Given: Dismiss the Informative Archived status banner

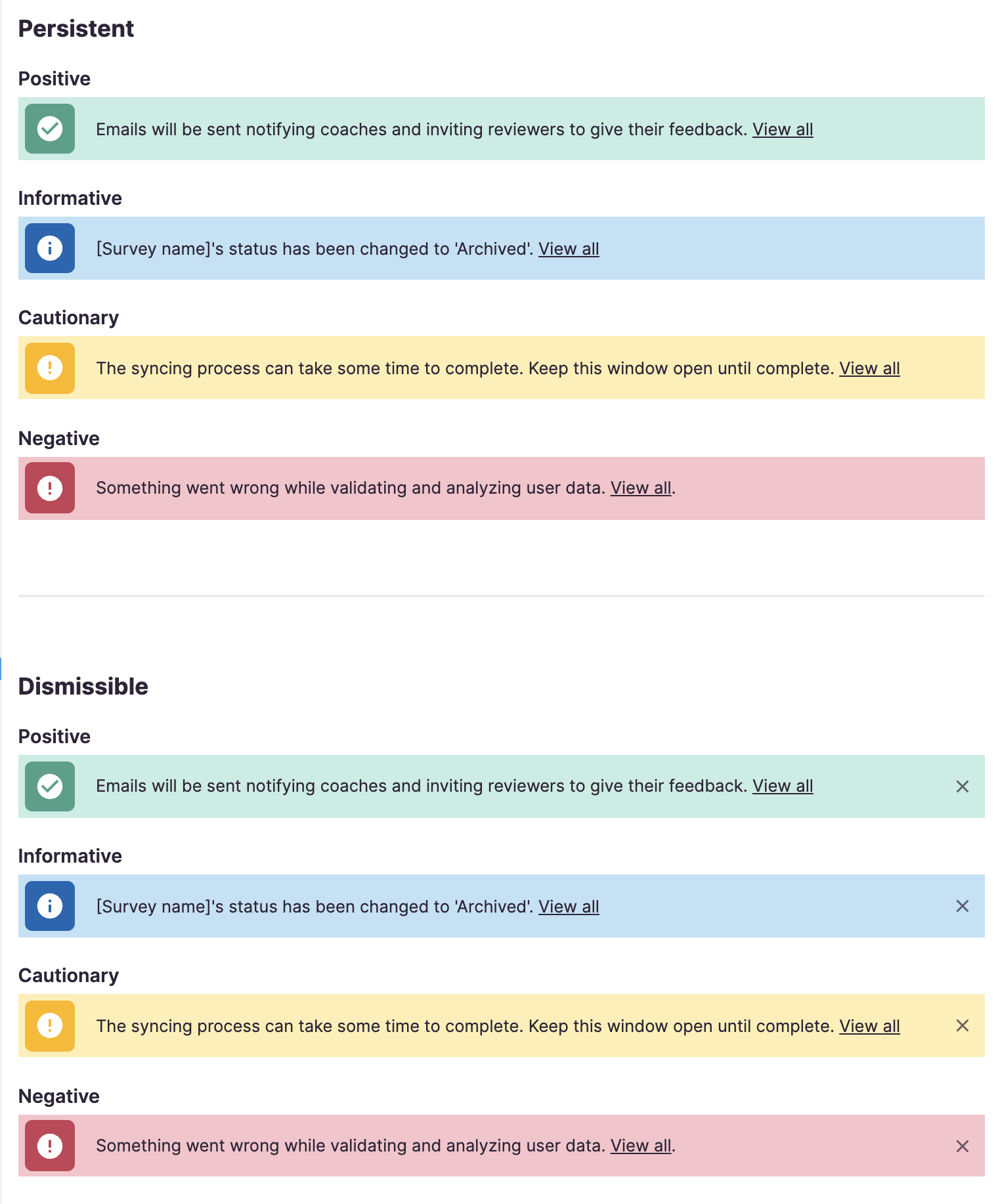Looking at the screenshot, I should [x=963, y=906].
